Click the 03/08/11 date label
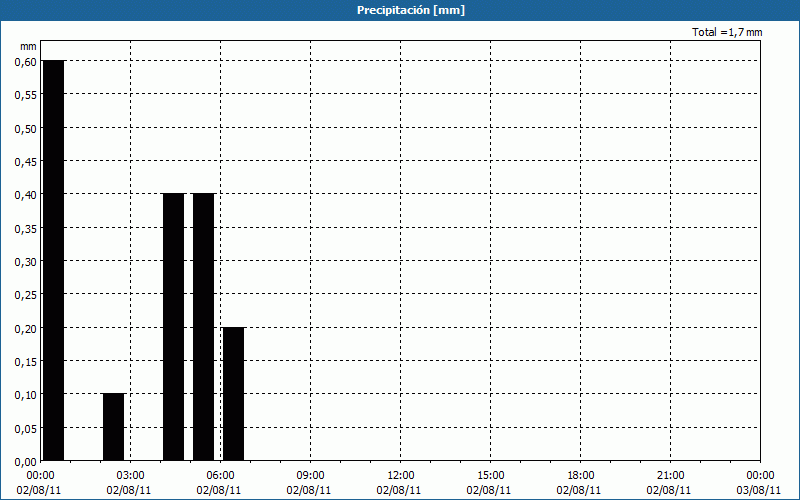Viewport: 800px width, 500px height. [759, 490]
